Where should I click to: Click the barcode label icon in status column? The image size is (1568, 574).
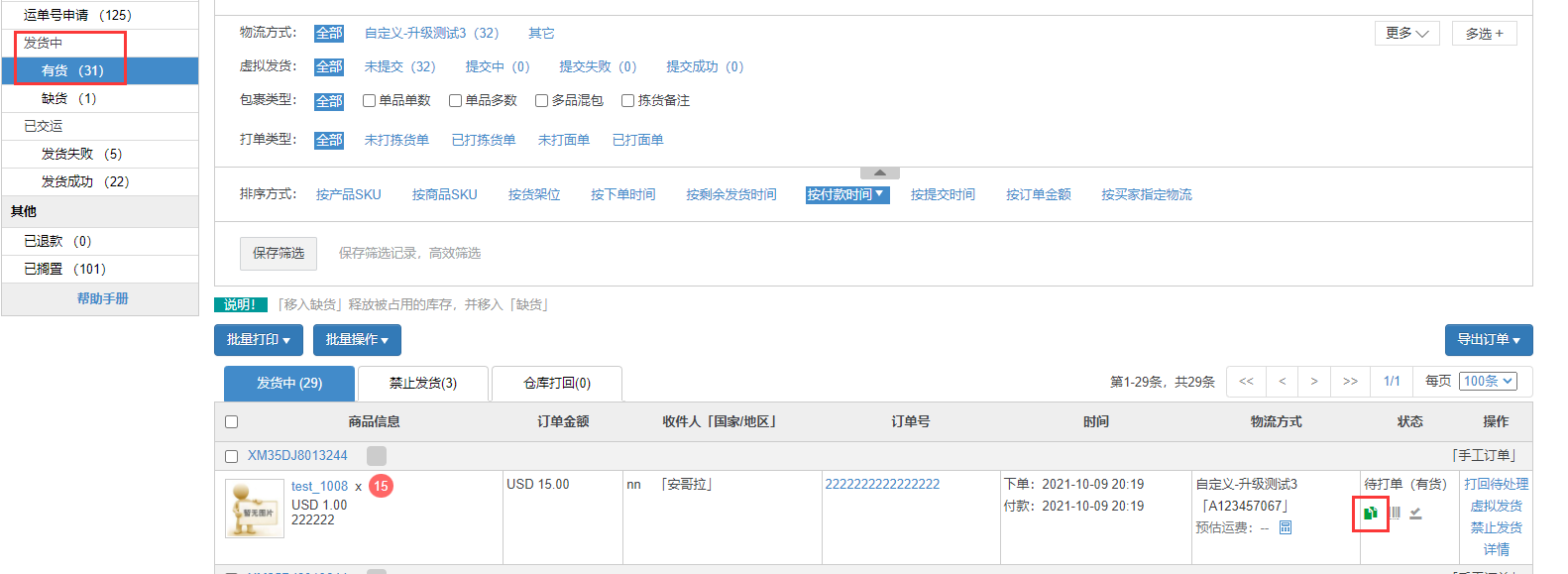[x=1395, y=513]
